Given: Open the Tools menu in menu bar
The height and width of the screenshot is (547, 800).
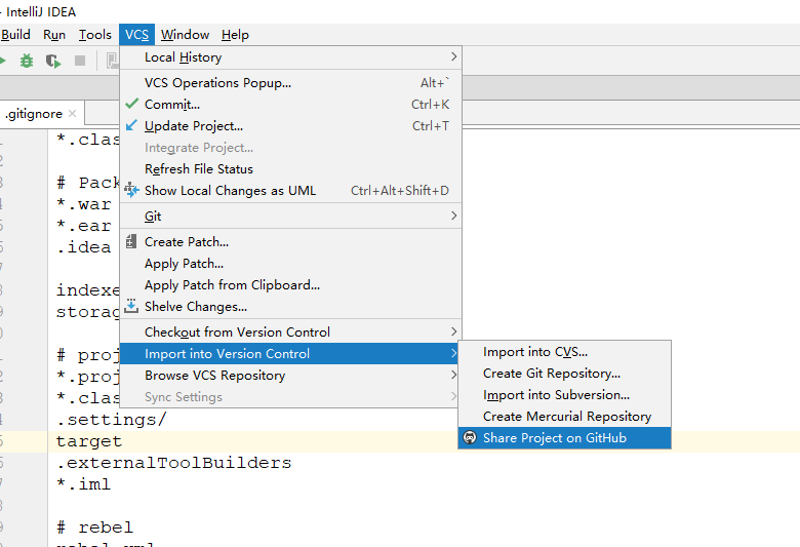Looking at the screenshot, I should [95, 35].
